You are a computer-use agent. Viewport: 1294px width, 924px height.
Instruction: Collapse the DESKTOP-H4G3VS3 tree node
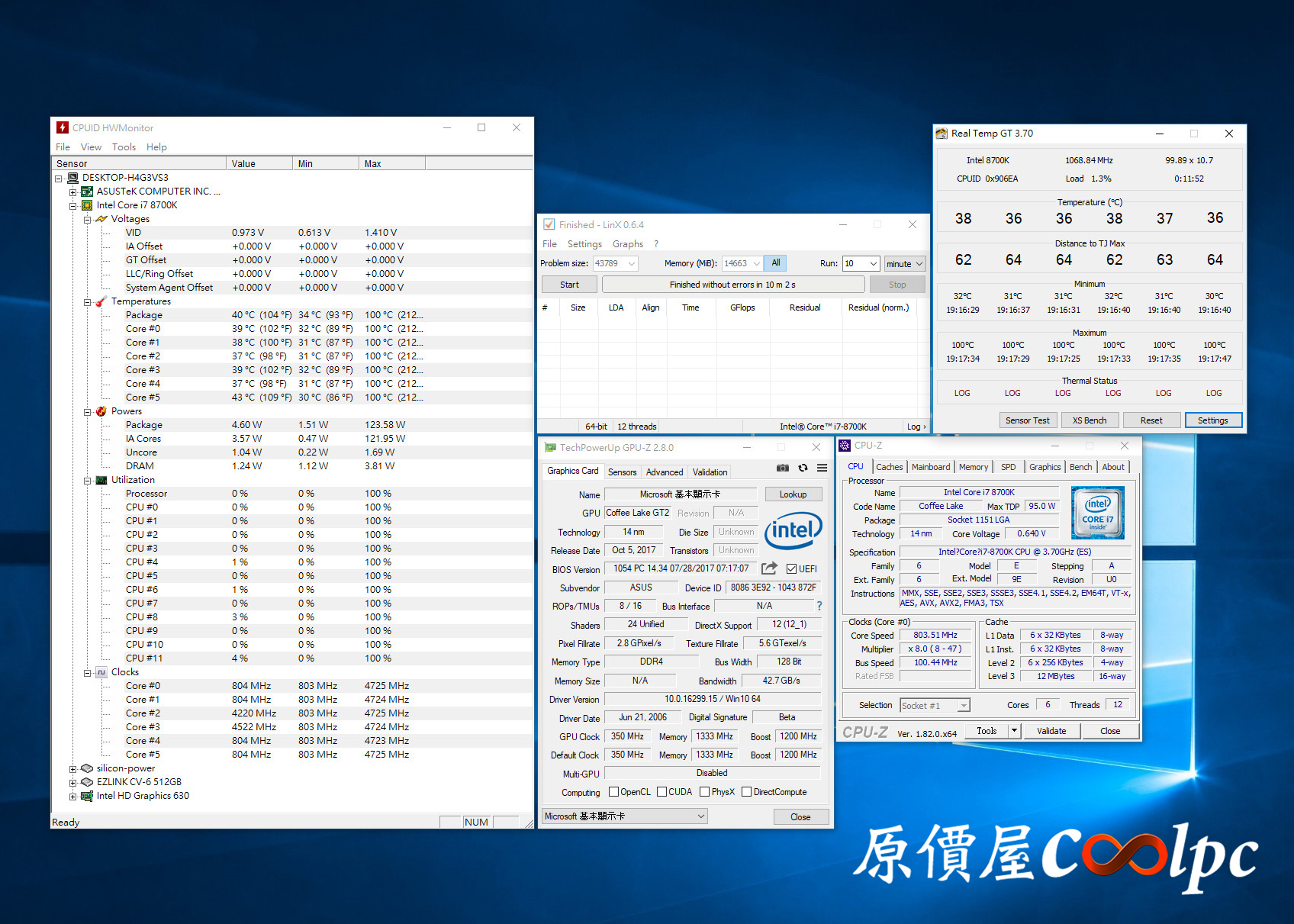coord(59,179)
